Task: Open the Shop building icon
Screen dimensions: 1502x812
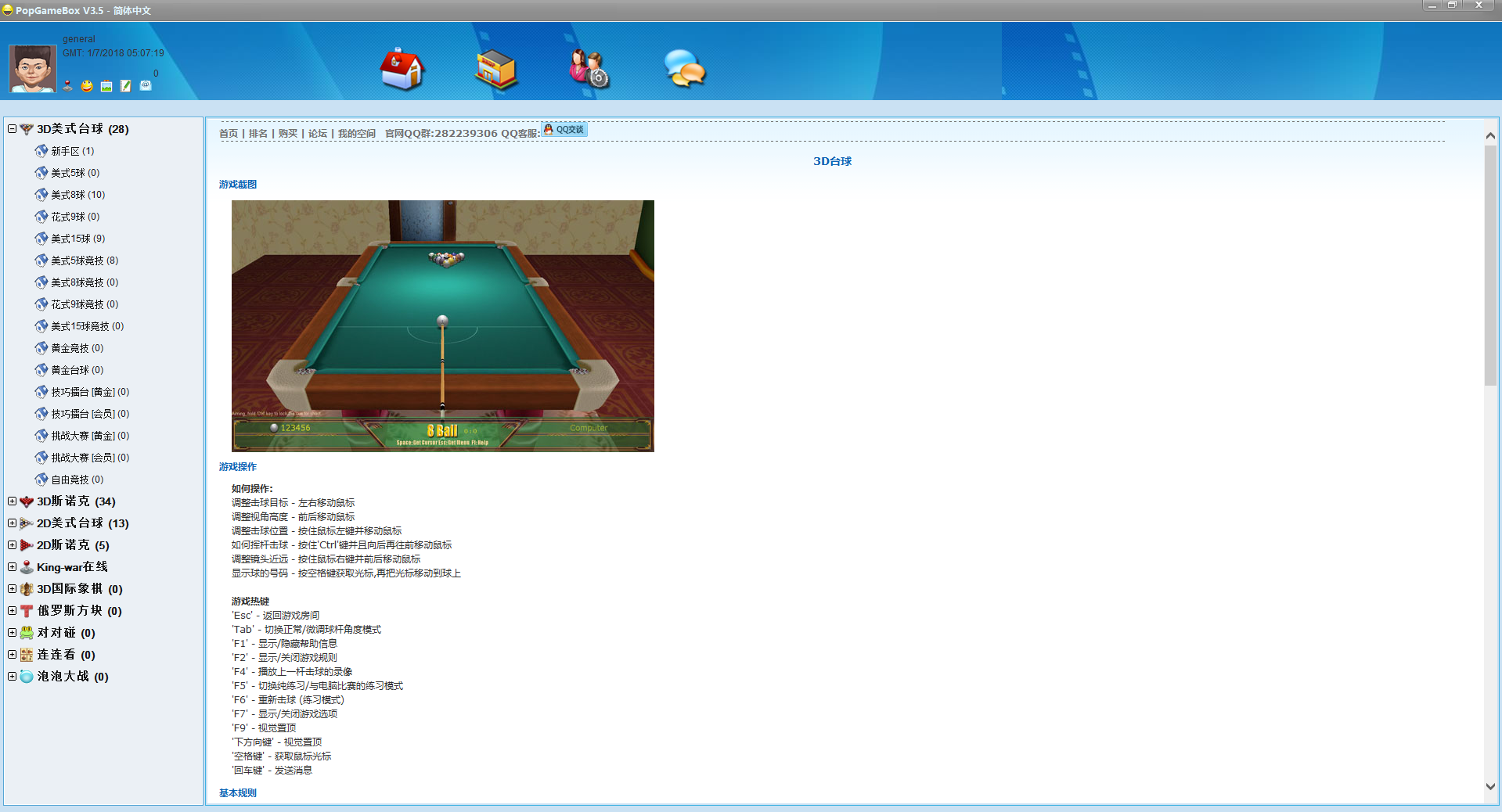Action: [496, 69]
